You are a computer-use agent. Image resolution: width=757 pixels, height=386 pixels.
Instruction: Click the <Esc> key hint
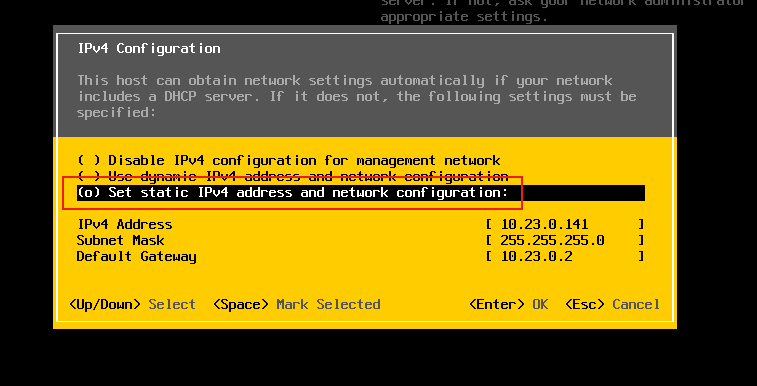[x=585, y=304]
